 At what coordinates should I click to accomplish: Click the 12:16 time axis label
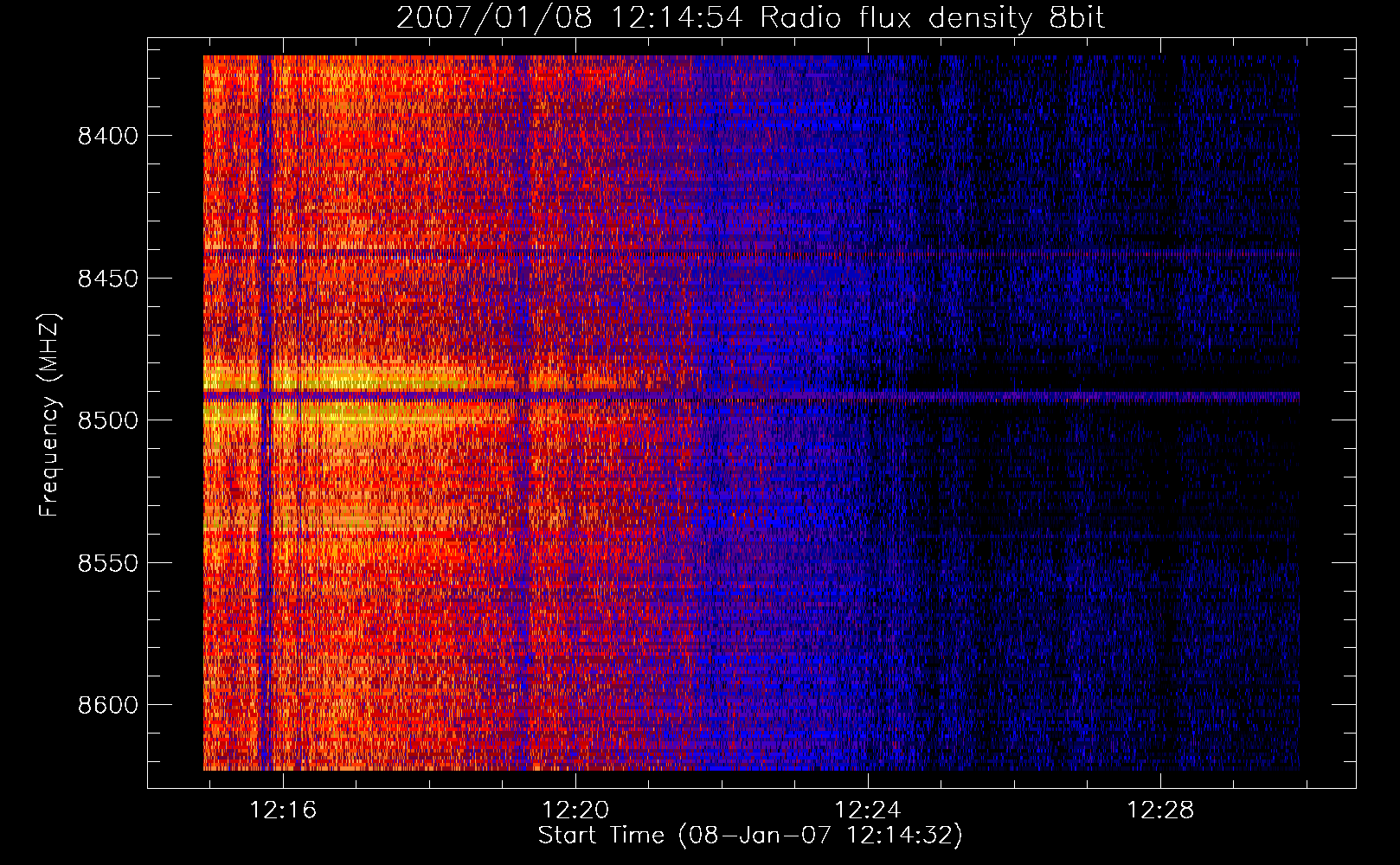(283, 811)
